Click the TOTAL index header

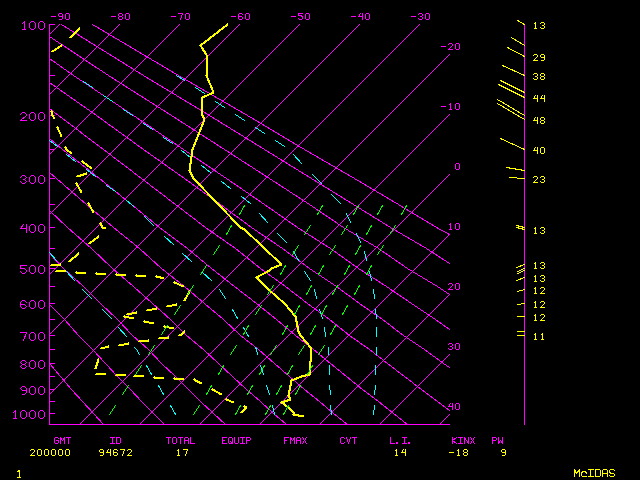click(180, 440)
